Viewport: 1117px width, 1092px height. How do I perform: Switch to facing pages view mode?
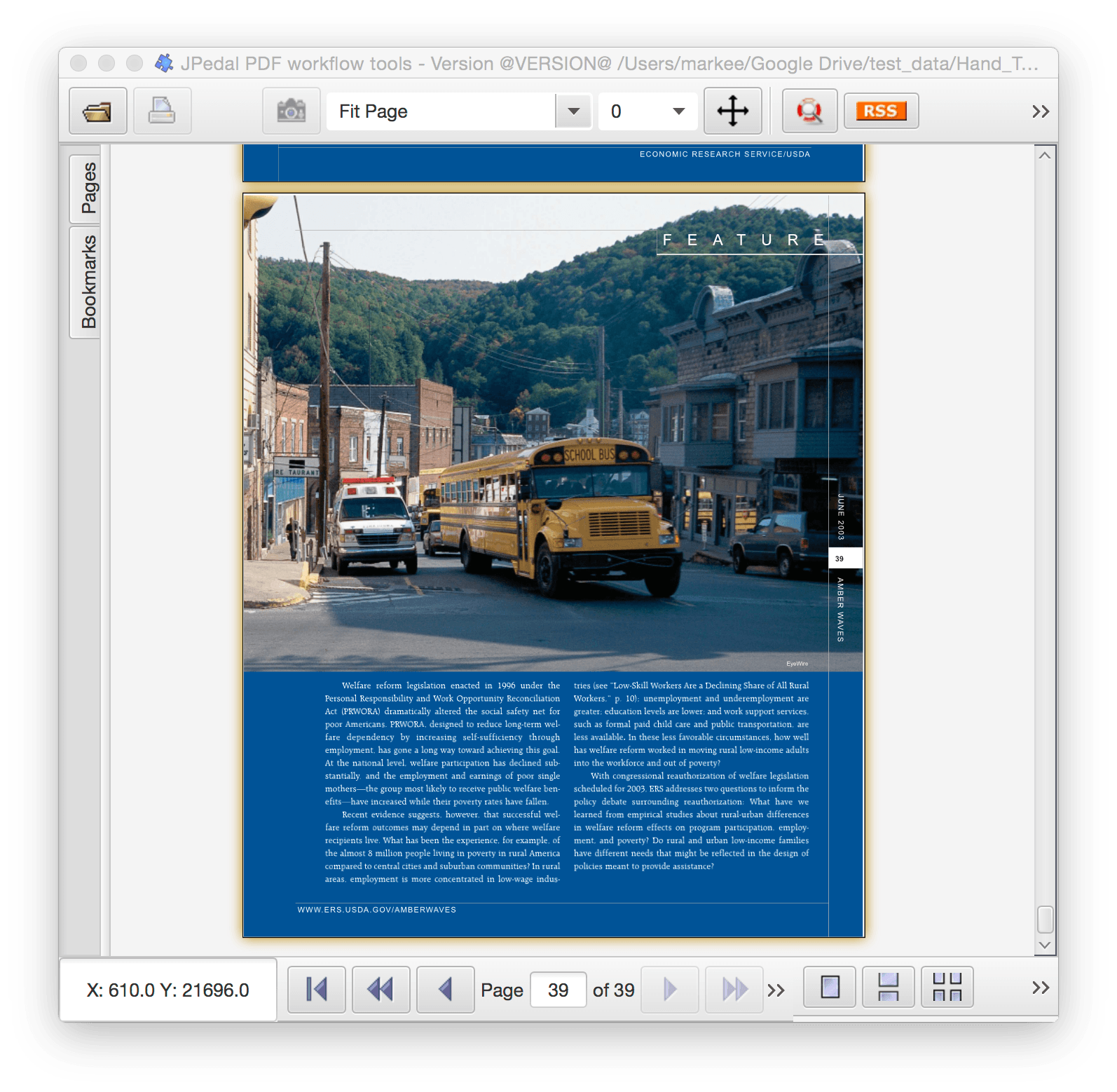[947, 988]
